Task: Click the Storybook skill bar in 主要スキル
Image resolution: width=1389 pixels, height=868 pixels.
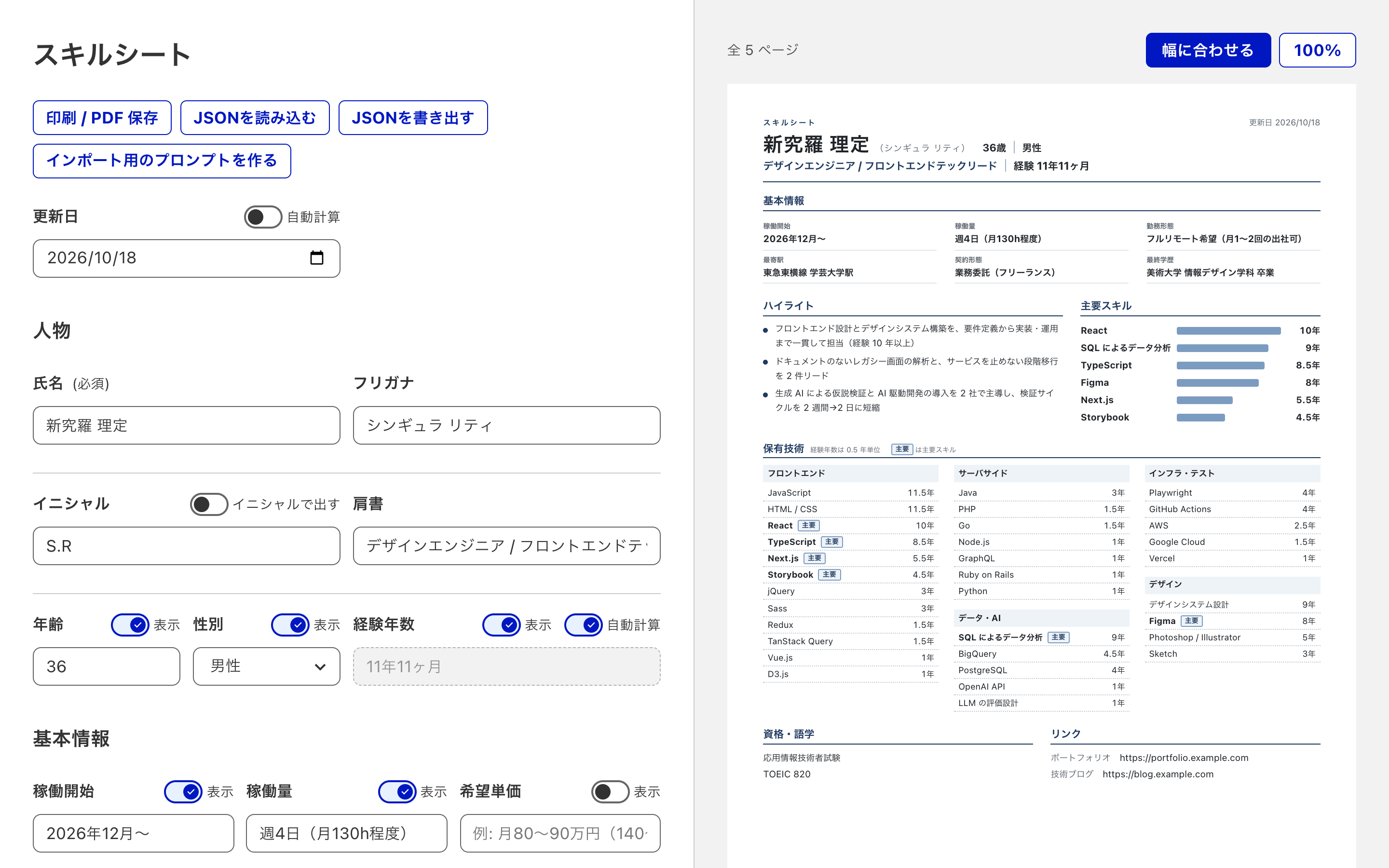Action: pyautogui.click(x=1201, y=417)
